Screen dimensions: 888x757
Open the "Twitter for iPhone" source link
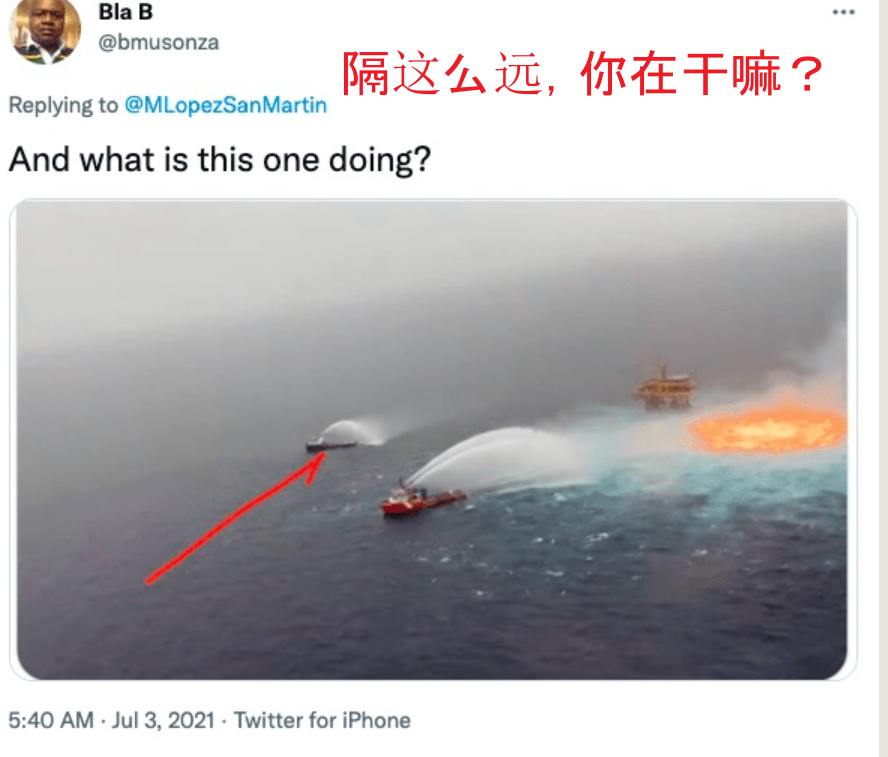coord(322,721)
